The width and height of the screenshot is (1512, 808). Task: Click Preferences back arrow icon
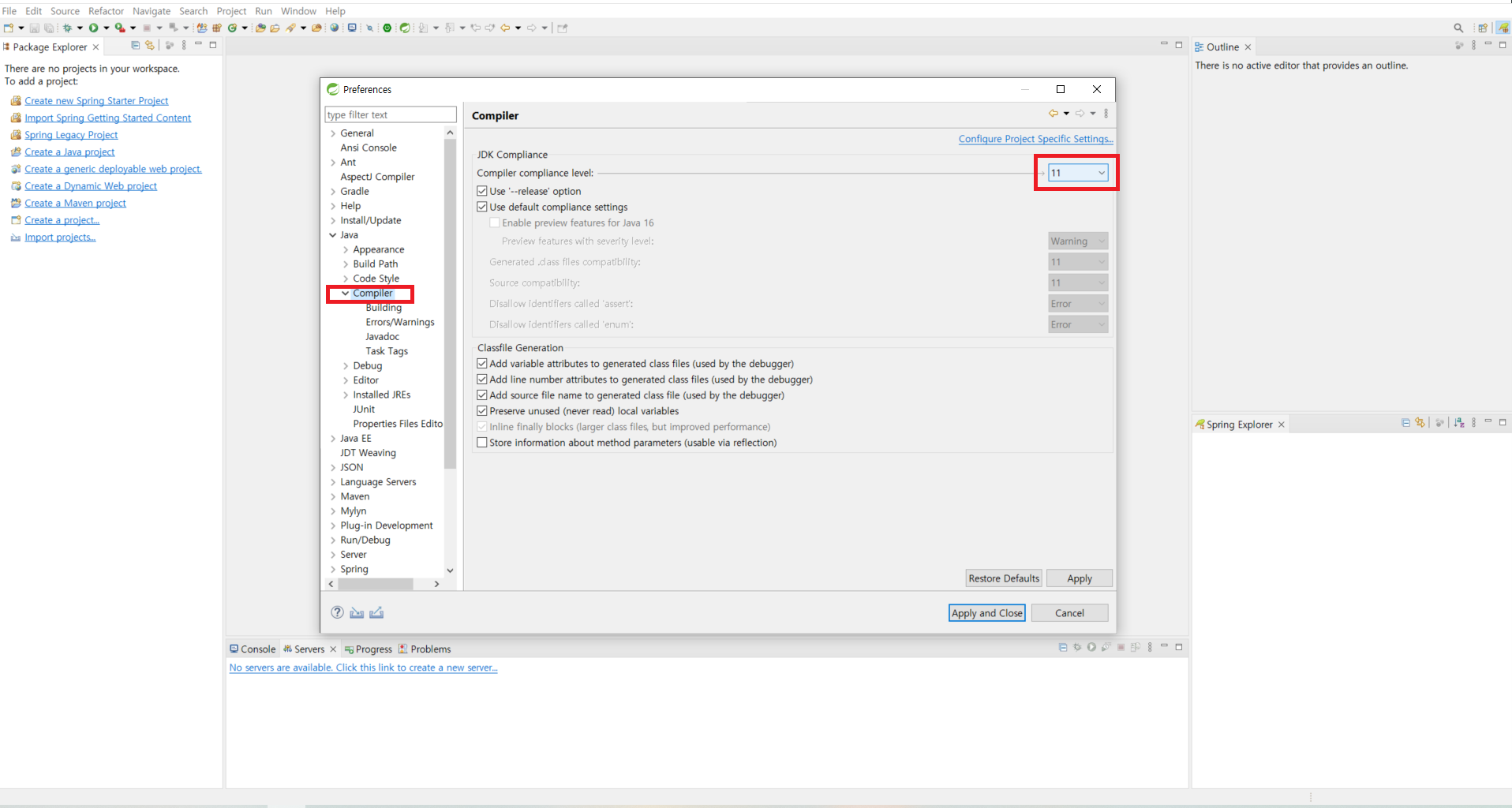point(1053,114)
